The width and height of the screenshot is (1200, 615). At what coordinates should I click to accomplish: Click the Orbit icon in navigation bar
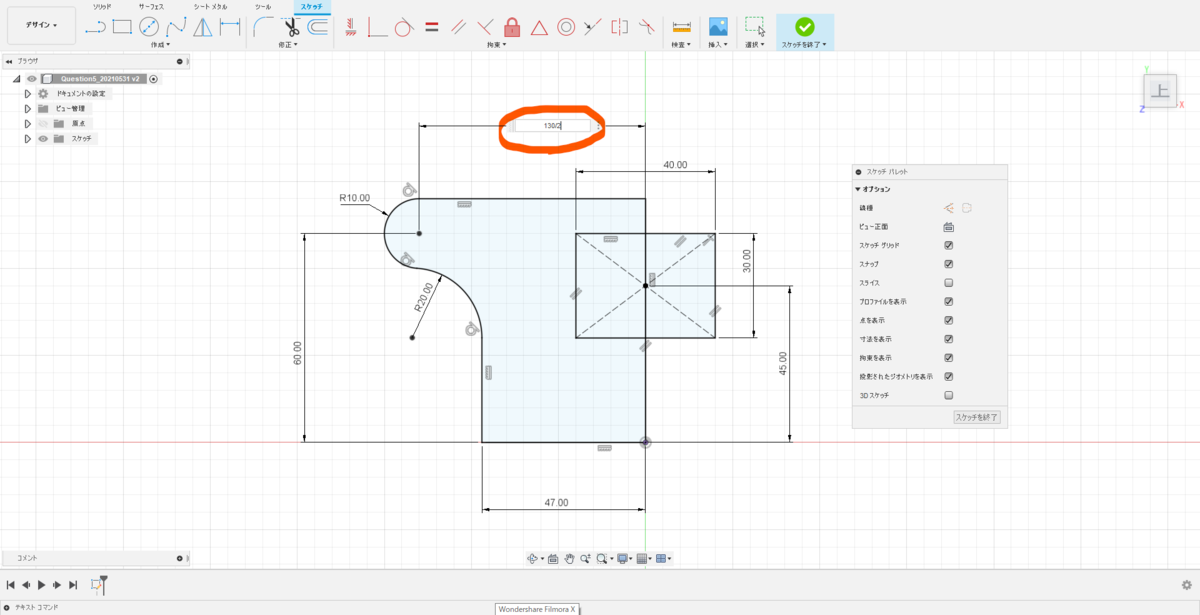533,558
